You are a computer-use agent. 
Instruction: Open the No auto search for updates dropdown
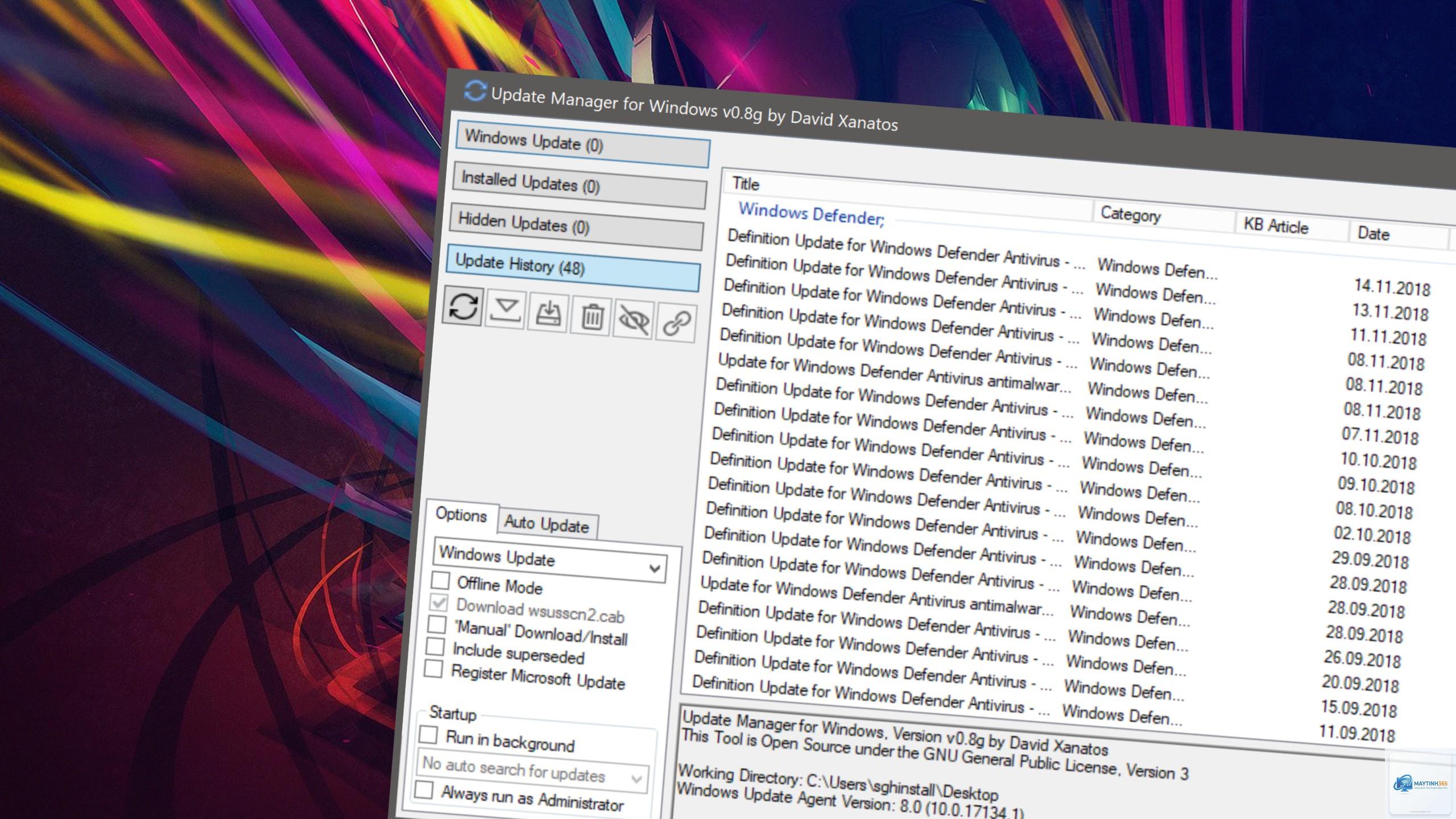pyautogui.click(x=533, y=771)
